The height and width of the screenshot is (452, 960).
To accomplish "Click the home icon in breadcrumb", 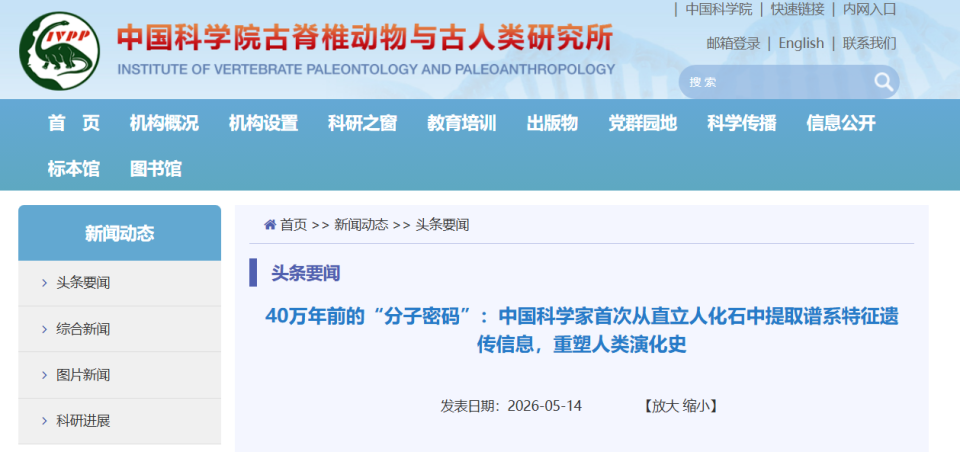I will tap(270, 225).
